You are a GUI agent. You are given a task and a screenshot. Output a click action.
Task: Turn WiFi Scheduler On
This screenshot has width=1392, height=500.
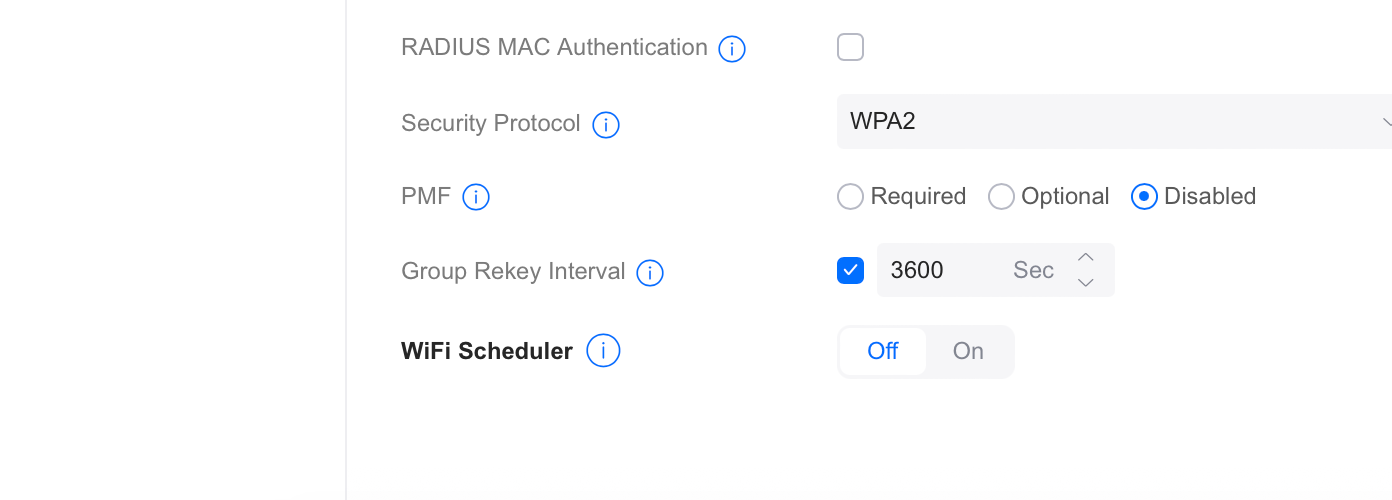pyautogui.click(x=968, y=351)
